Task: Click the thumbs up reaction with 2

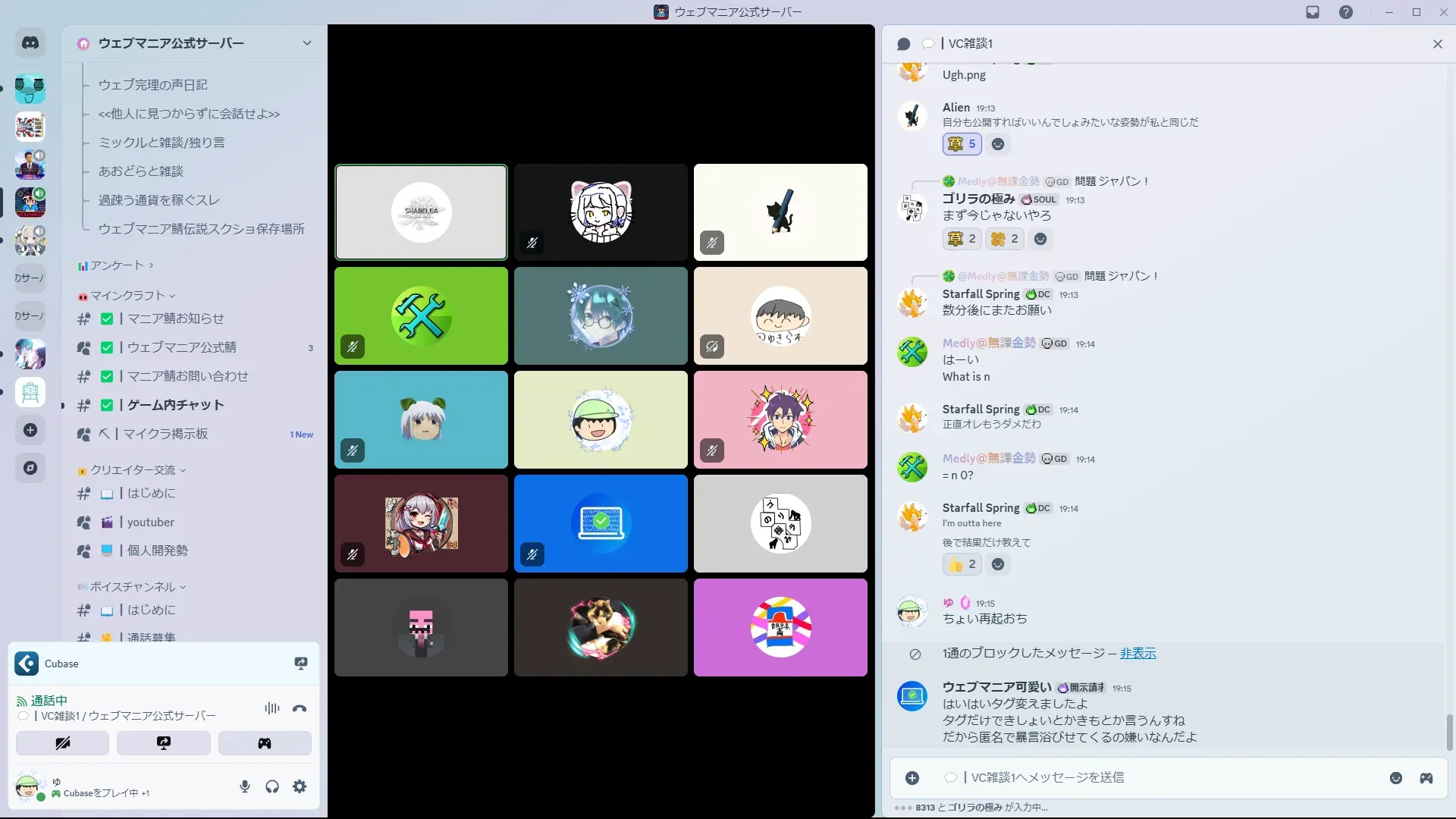Action: pyautogui.click(x=962, y=564)
